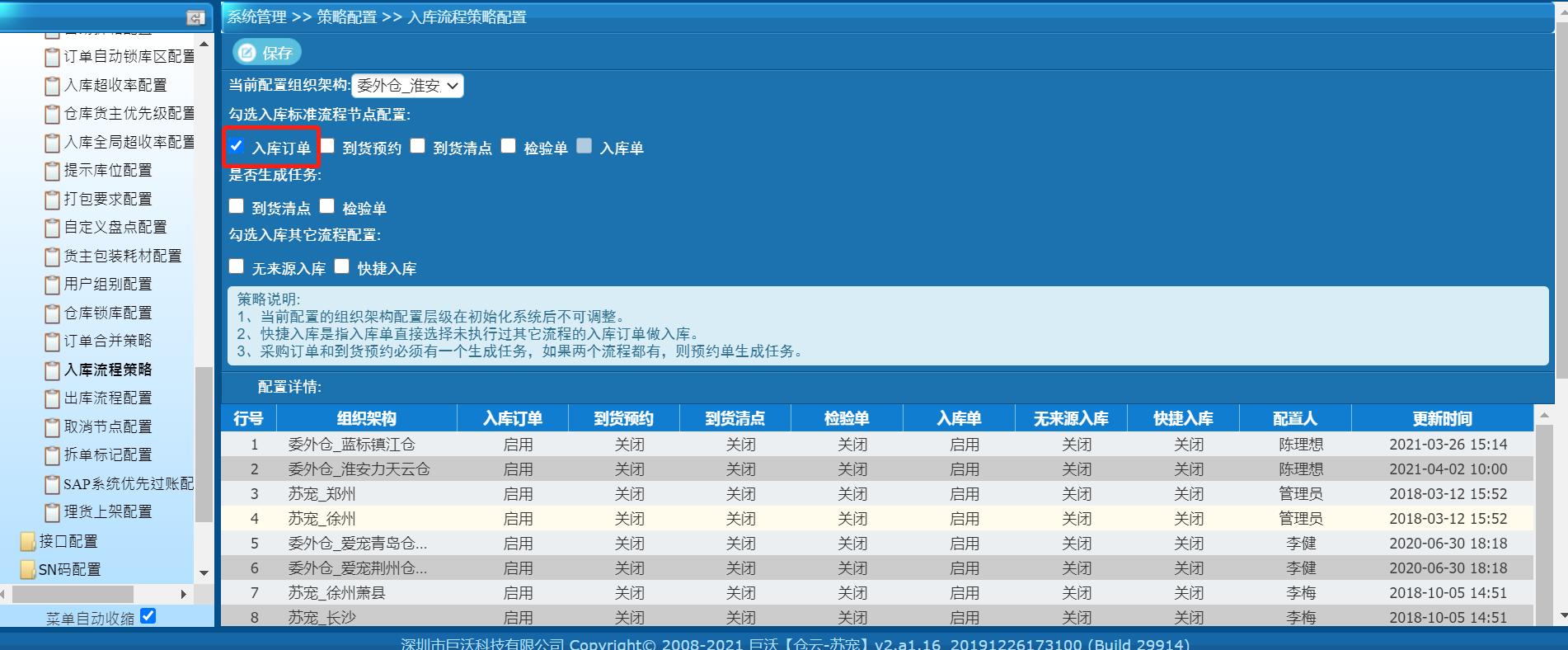This screenshot has height=650, width=1568.
Task: Click the clipboard icon beside 打包要求配置
Action: (52, 200)
